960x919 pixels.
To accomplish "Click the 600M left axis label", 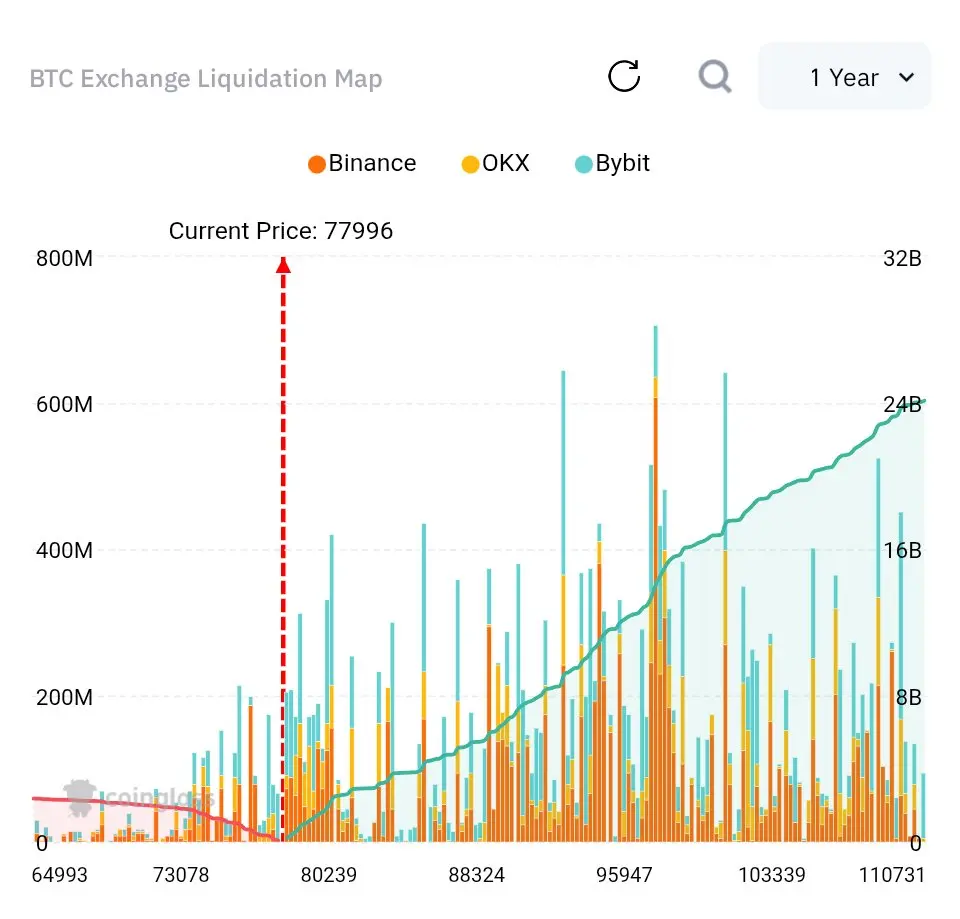I will [x=64, y=404].
